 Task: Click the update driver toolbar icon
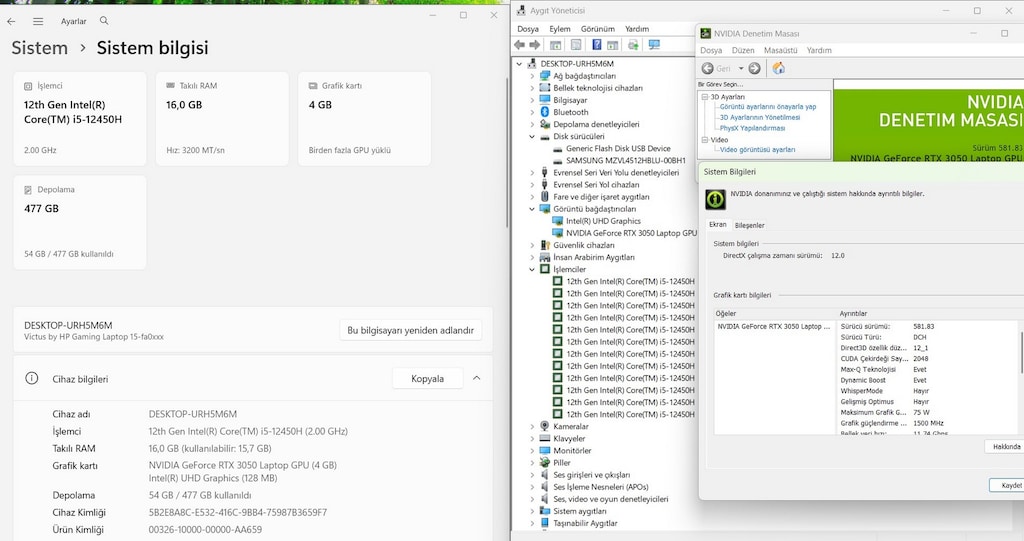pyautogui.click(x=632, y=44)
